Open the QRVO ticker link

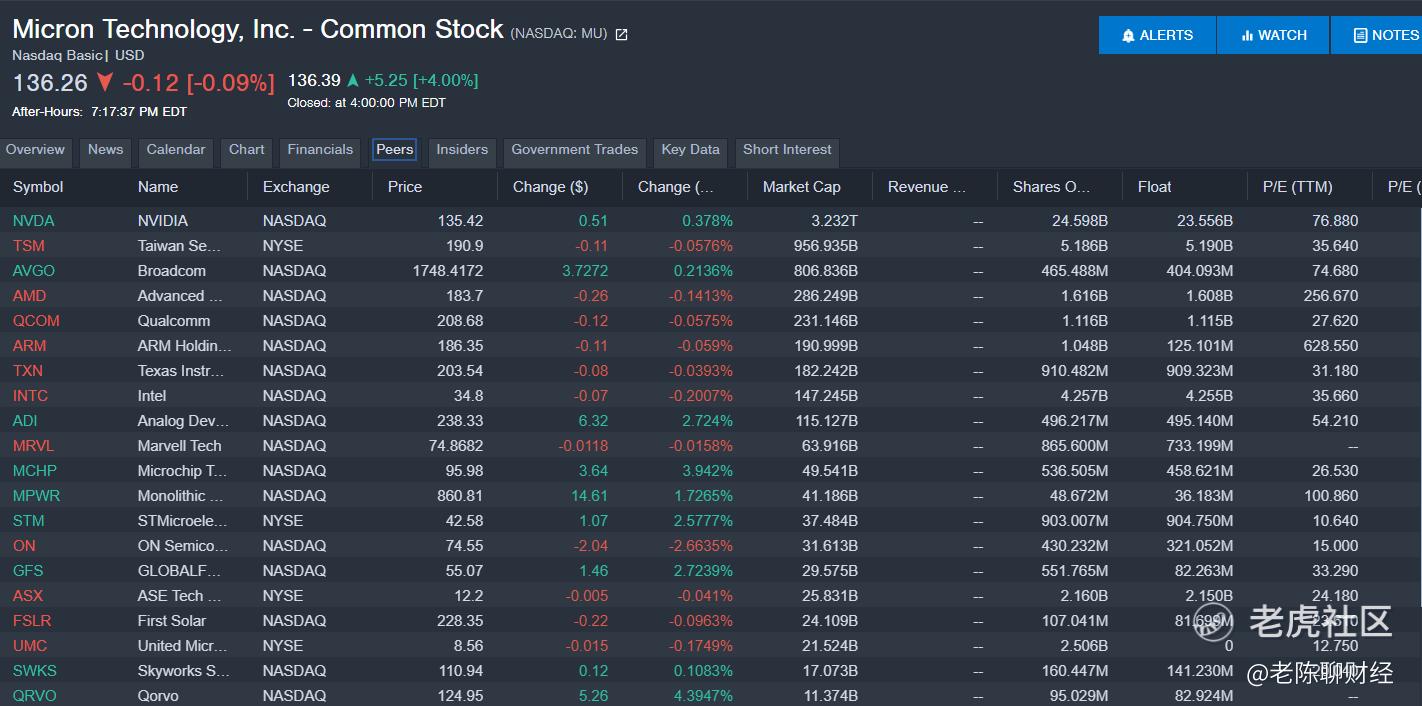pos(35,696)
